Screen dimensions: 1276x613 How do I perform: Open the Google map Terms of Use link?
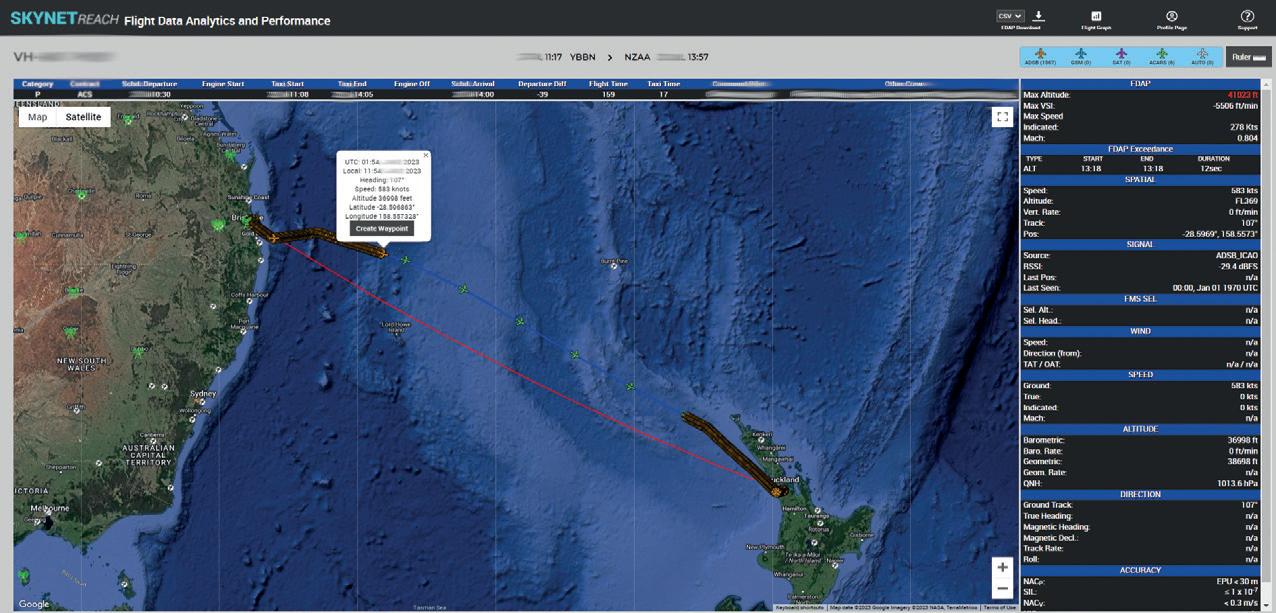[999, 607]
